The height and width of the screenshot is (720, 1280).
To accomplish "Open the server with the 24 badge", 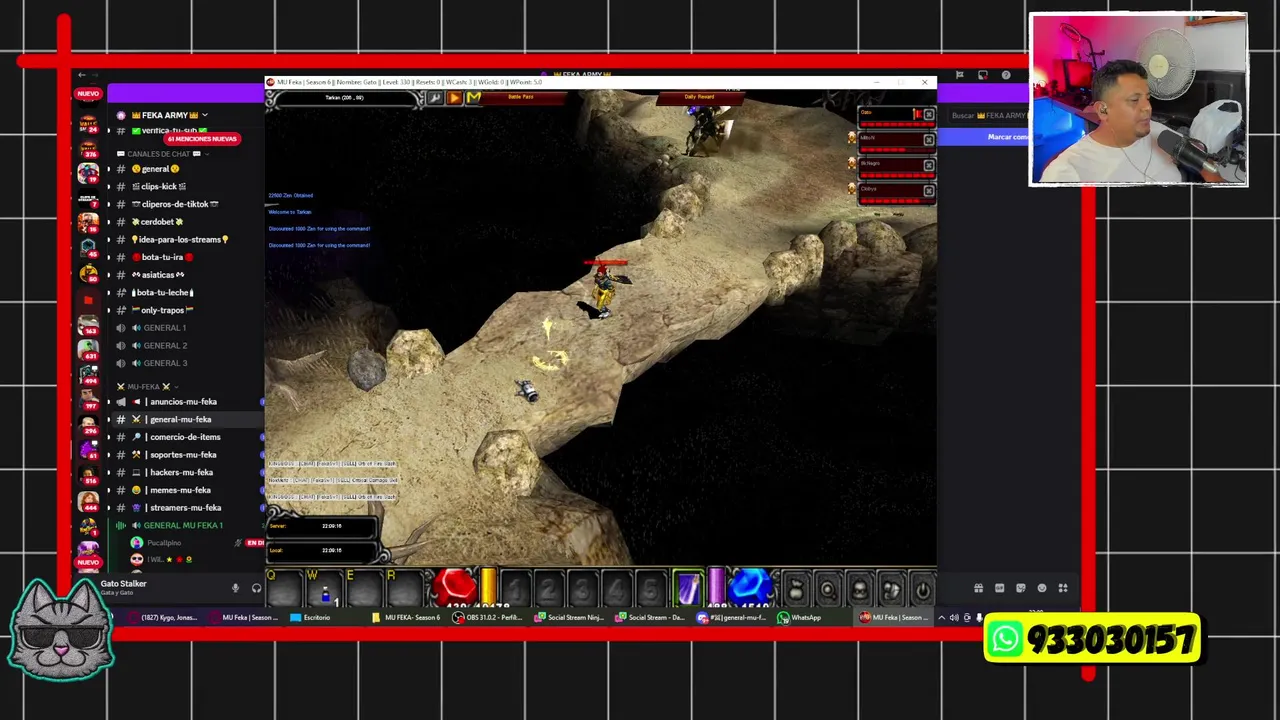I will coord(88,125).
